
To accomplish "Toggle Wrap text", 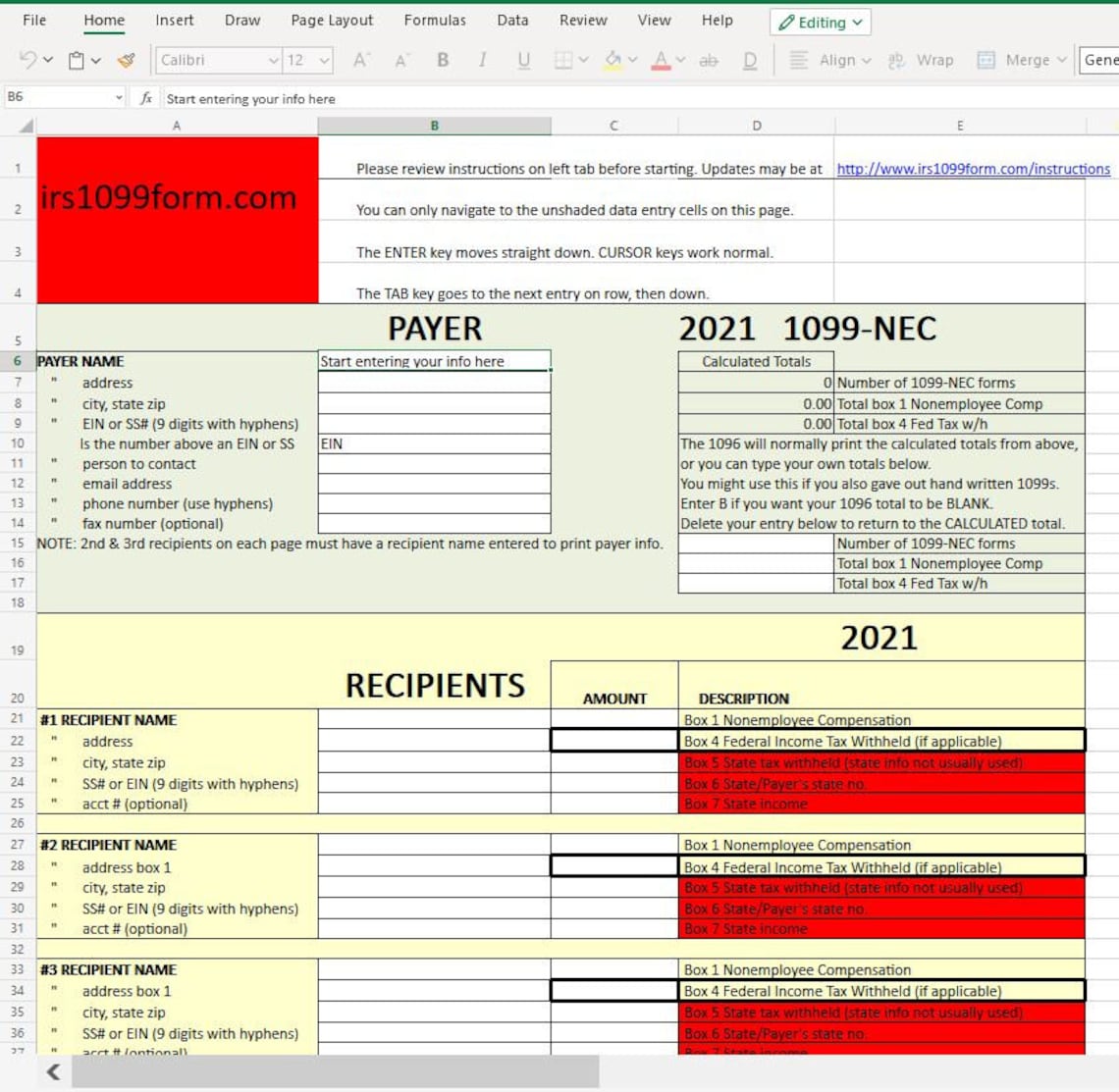I will pos(921,60).
